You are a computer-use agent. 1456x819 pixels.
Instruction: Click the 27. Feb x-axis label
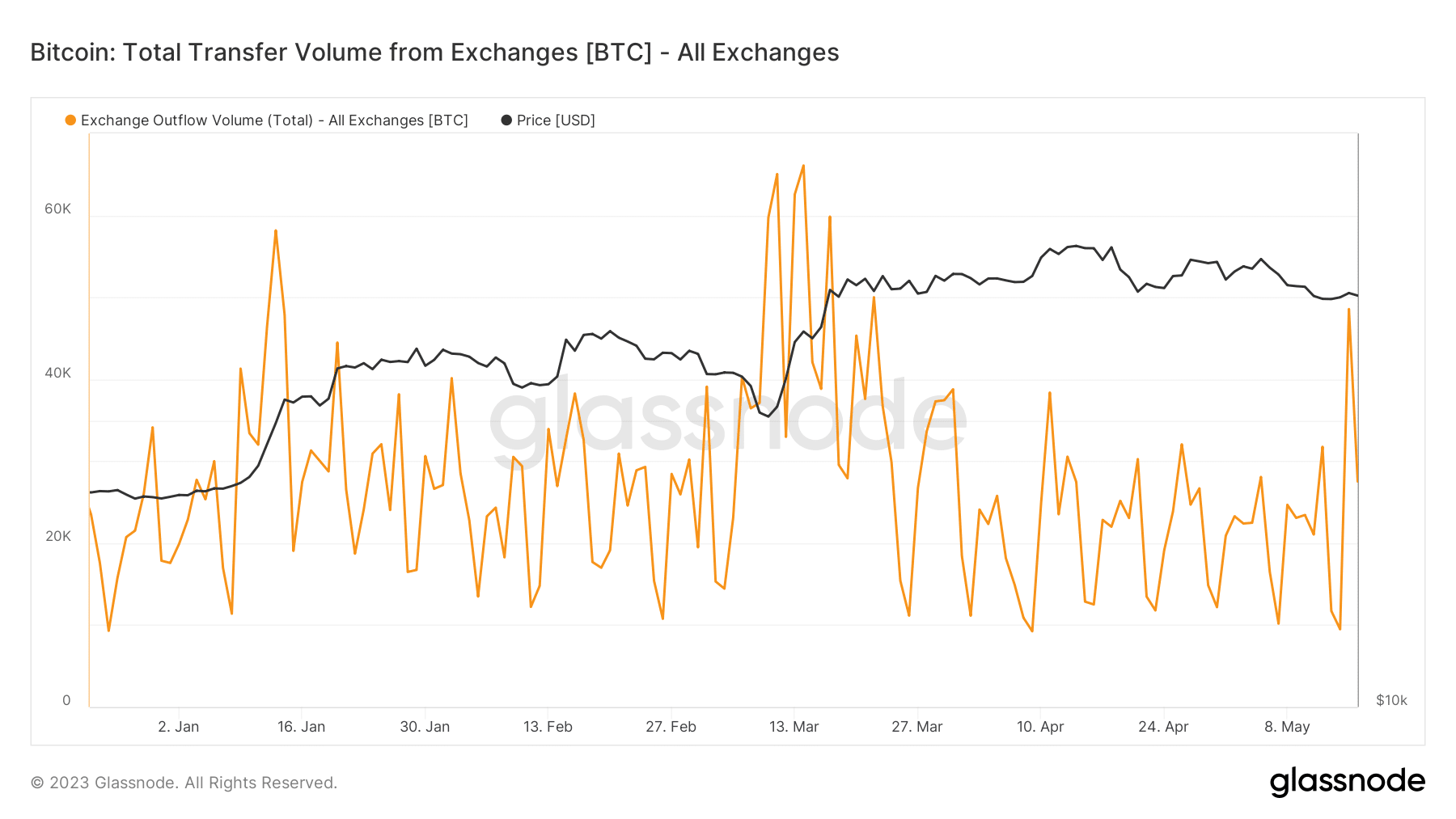click(x=671, y=727)
